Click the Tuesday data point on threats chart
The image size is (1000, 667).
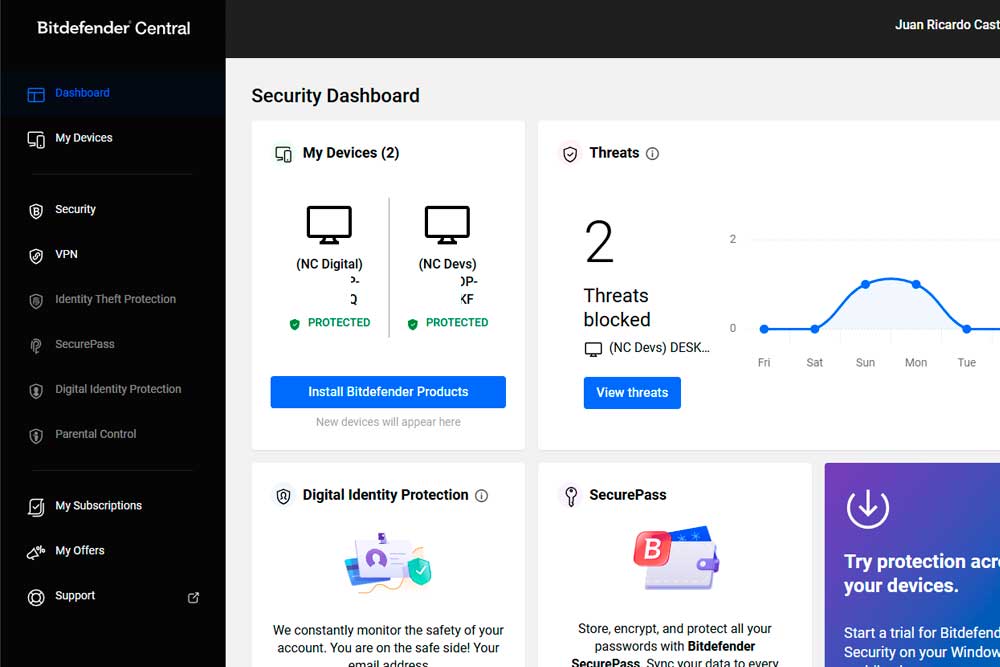tap(966, 329)
